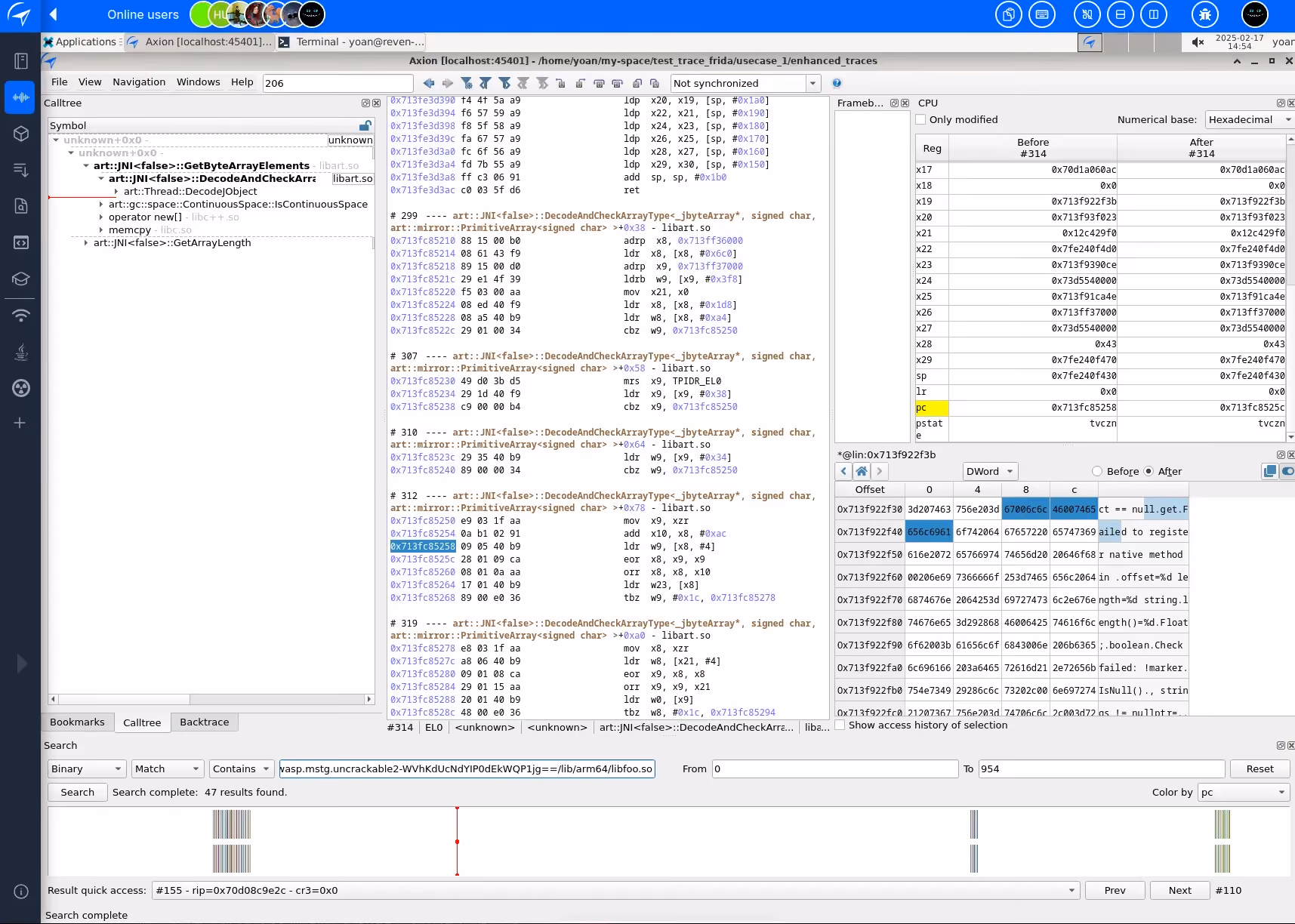Screen dimensions: 1295x924
Task: Click the plus icon in the left sidebar
Action: click(20, 423)
